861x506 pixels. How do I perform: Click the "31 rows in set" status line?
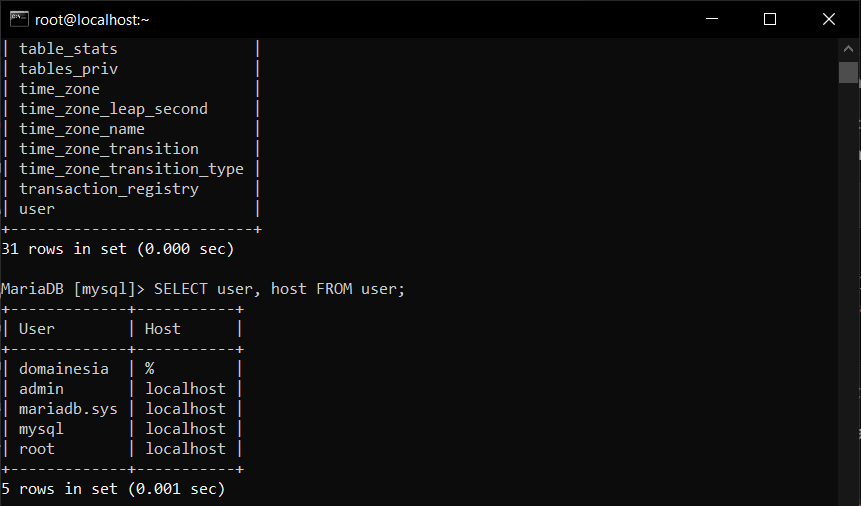118,249
